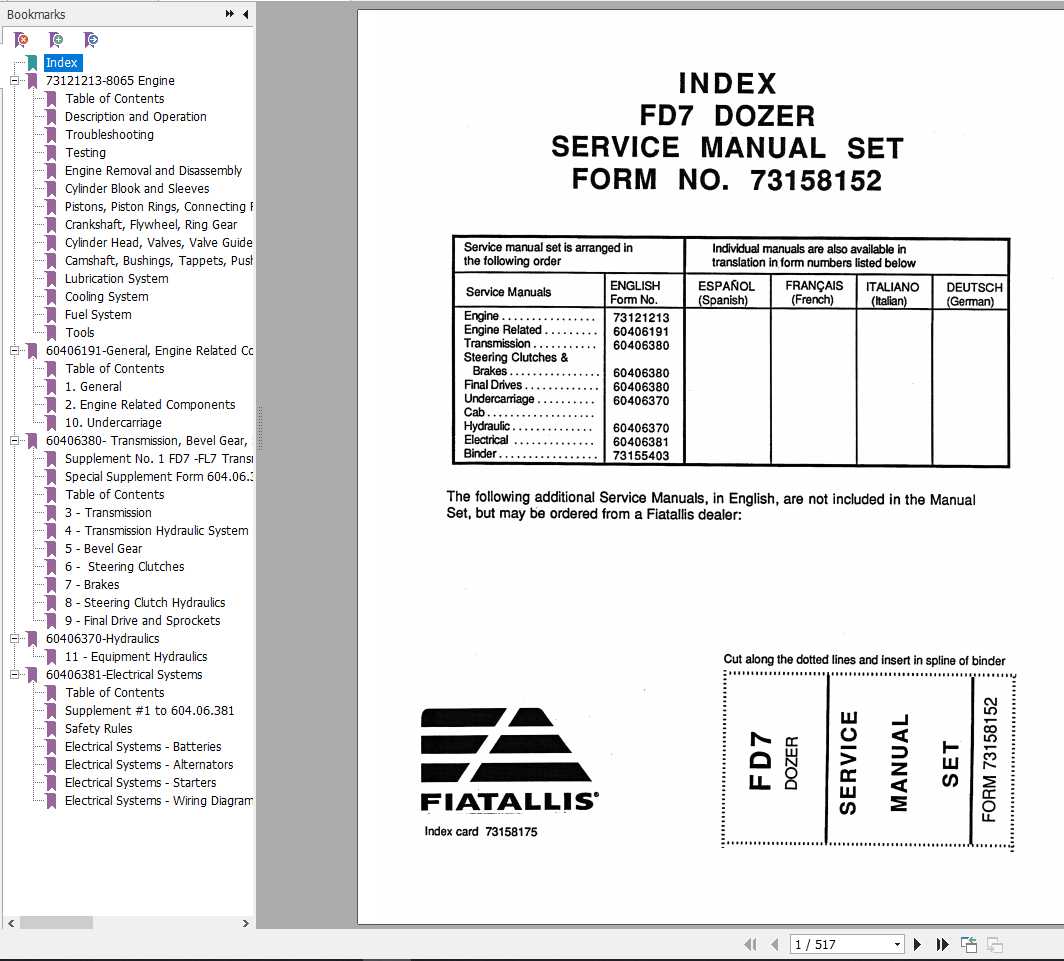Click the bookmark icon beside Index
The width and height of the screenshot is (1064, 961).
coord(33,63)
